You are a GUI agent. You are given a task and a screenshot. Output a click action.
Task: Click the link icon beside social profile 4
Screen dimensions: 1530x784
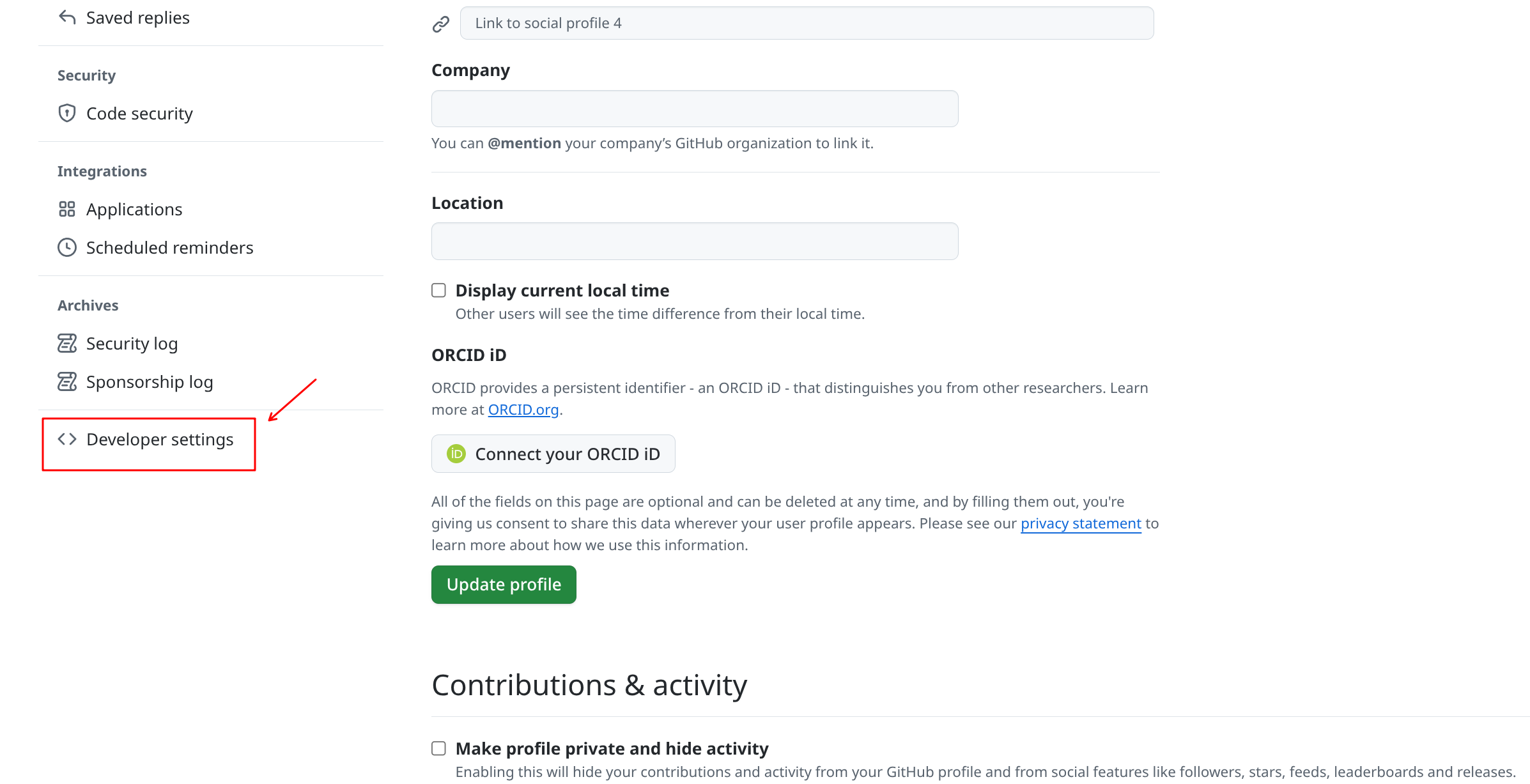coord(441,24)
